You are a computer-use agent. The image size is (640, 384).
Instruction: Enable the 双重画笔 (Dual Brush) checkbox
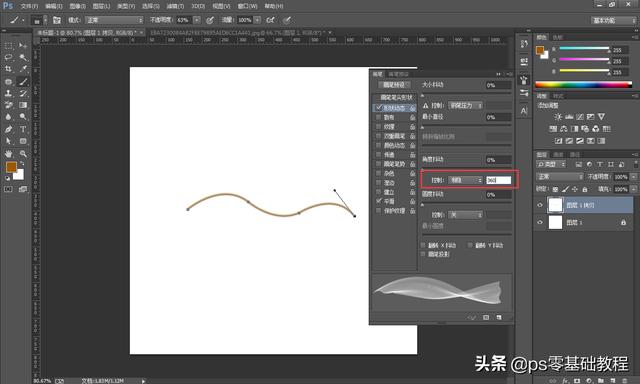379,136
